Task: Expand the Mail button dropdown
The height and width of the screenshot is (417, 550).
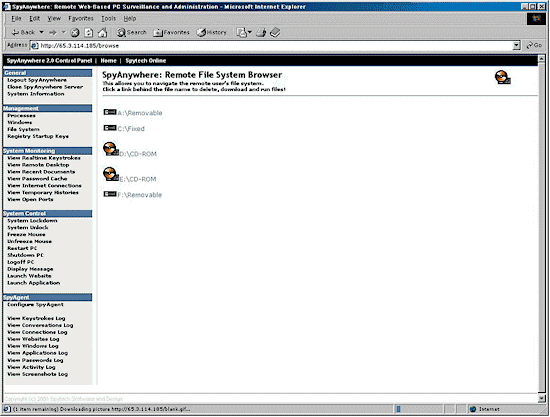Action: point(250,33)
